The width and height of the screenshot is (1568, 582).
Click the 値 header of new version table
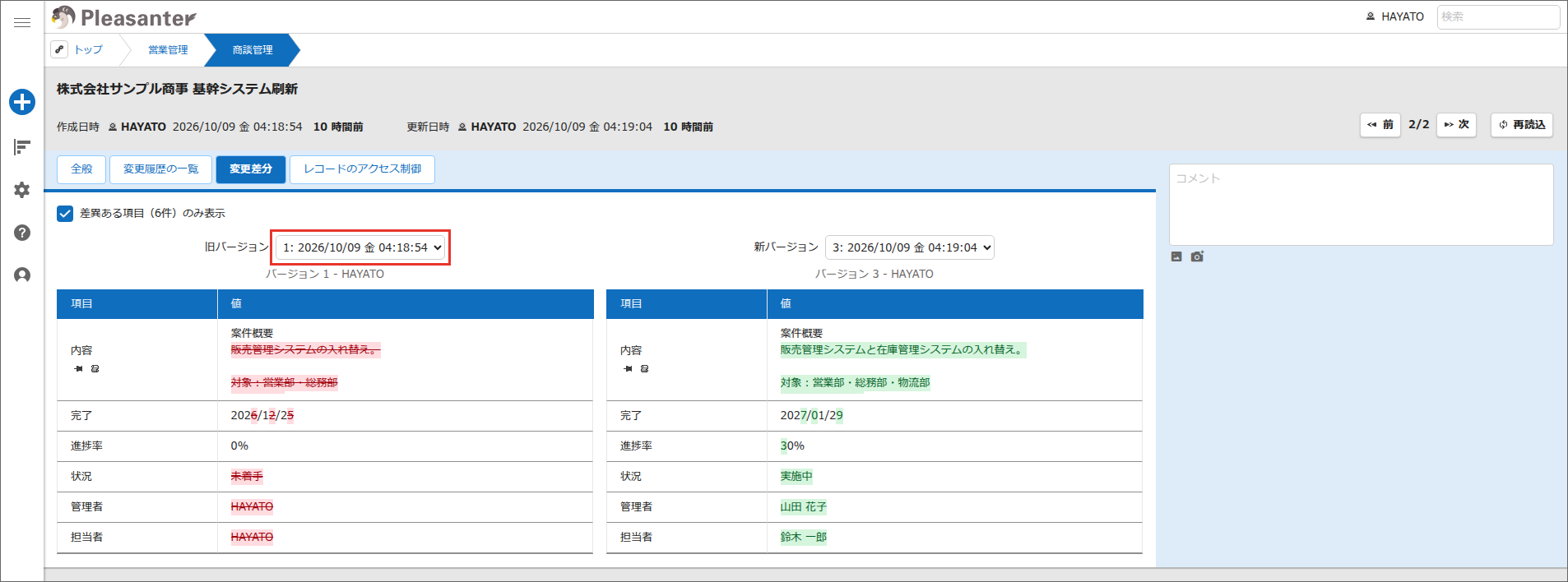(955, 304)
